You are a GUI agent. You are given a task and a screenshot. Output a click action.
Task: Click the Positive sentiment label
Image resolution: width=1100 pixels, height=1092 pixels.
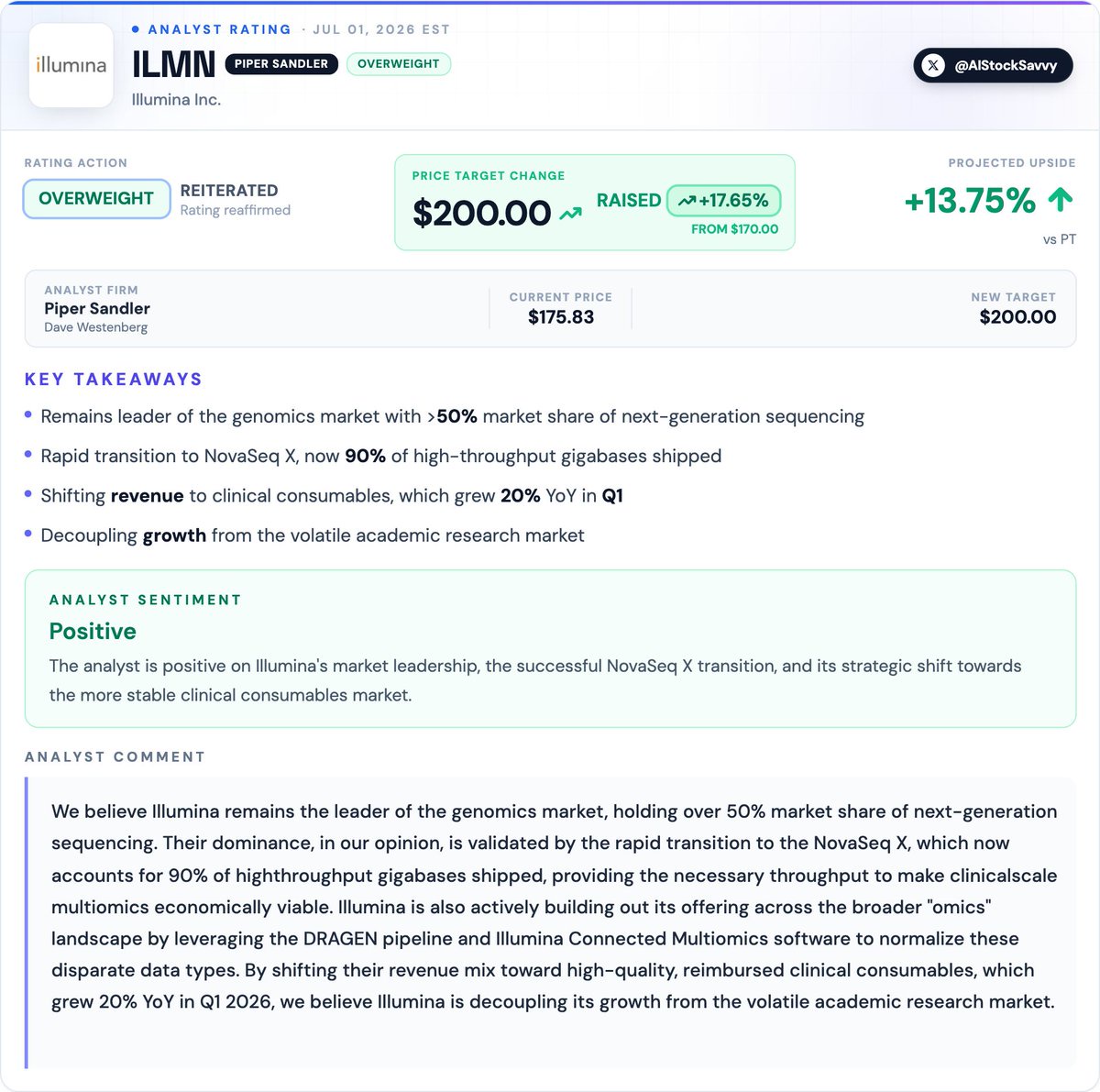tap(93, 631)
